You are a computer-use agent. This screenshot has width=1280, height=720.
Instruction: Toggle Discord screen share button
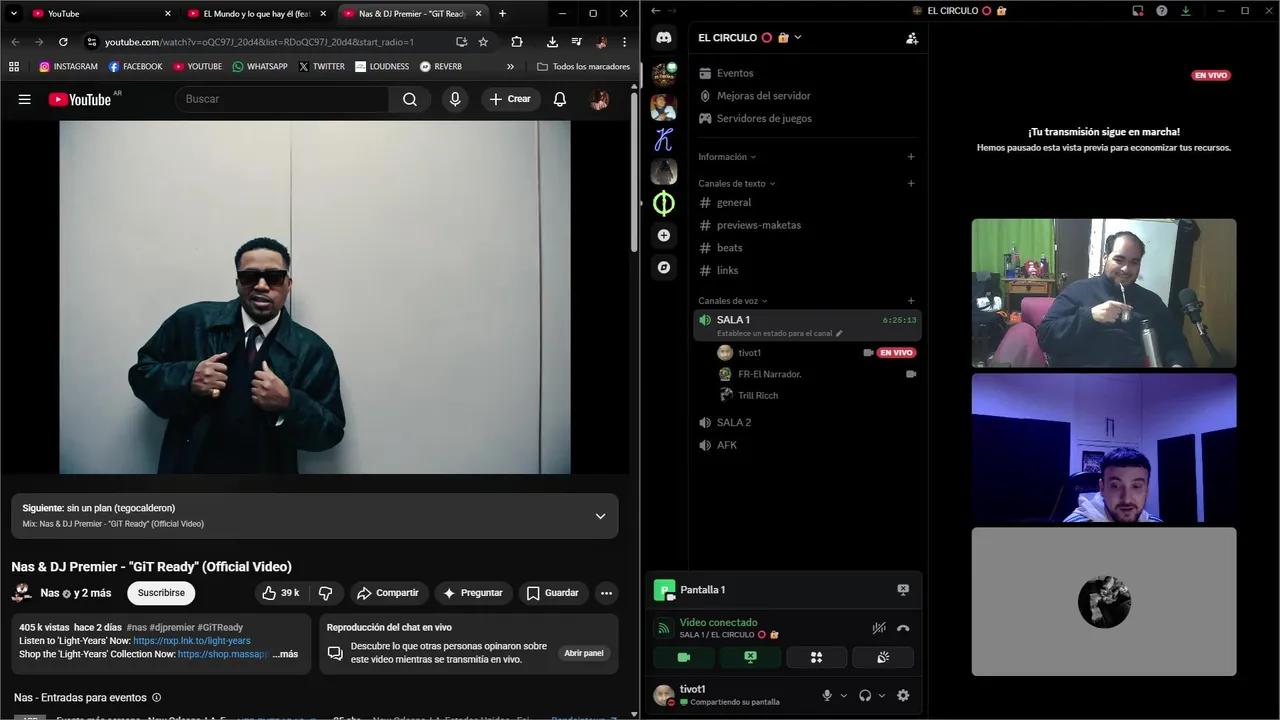pos(750,657)
